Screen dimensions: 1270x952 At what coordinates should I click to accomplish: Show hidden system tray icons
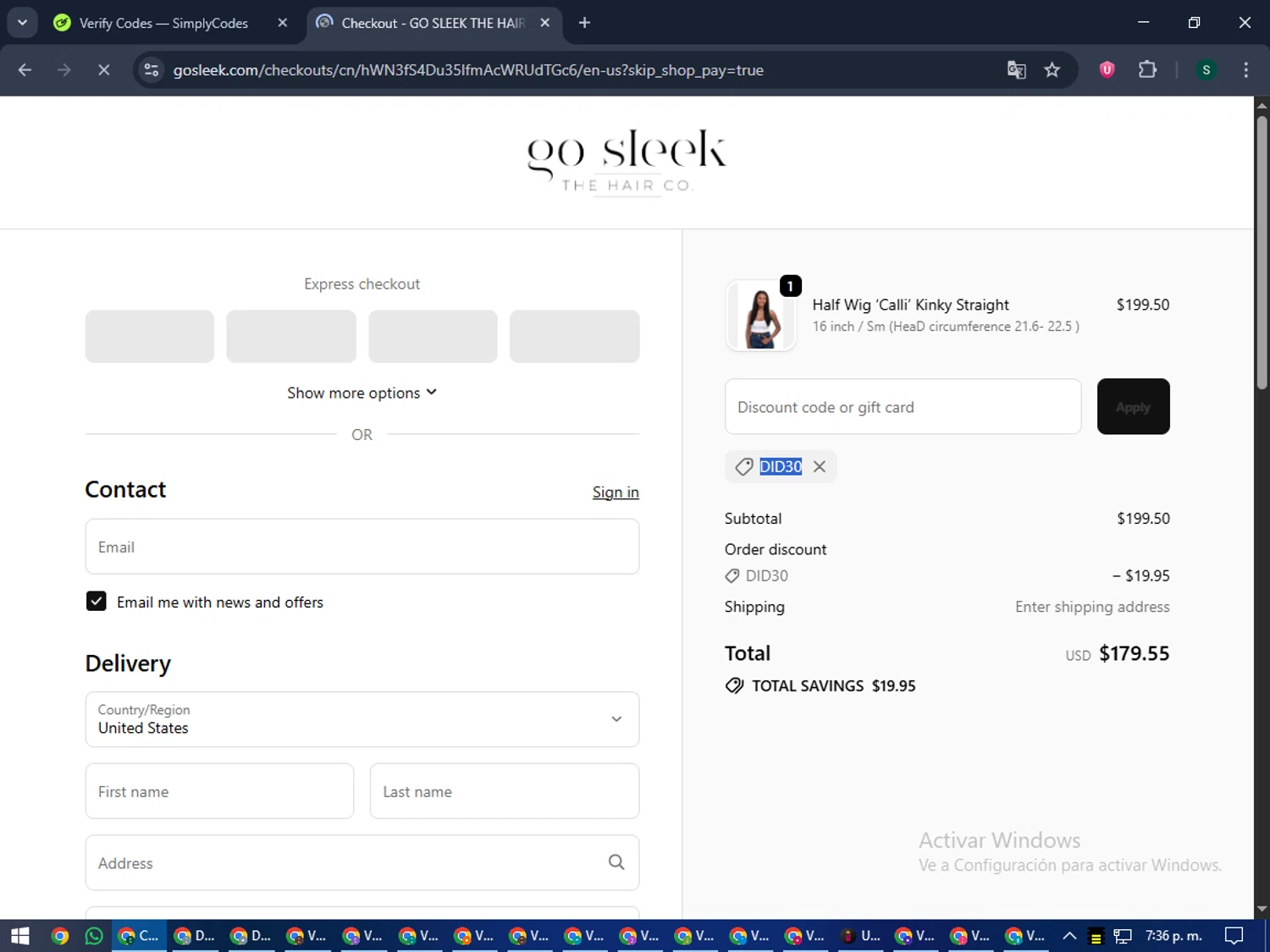pyautogui.click(x=1069, y=936)
